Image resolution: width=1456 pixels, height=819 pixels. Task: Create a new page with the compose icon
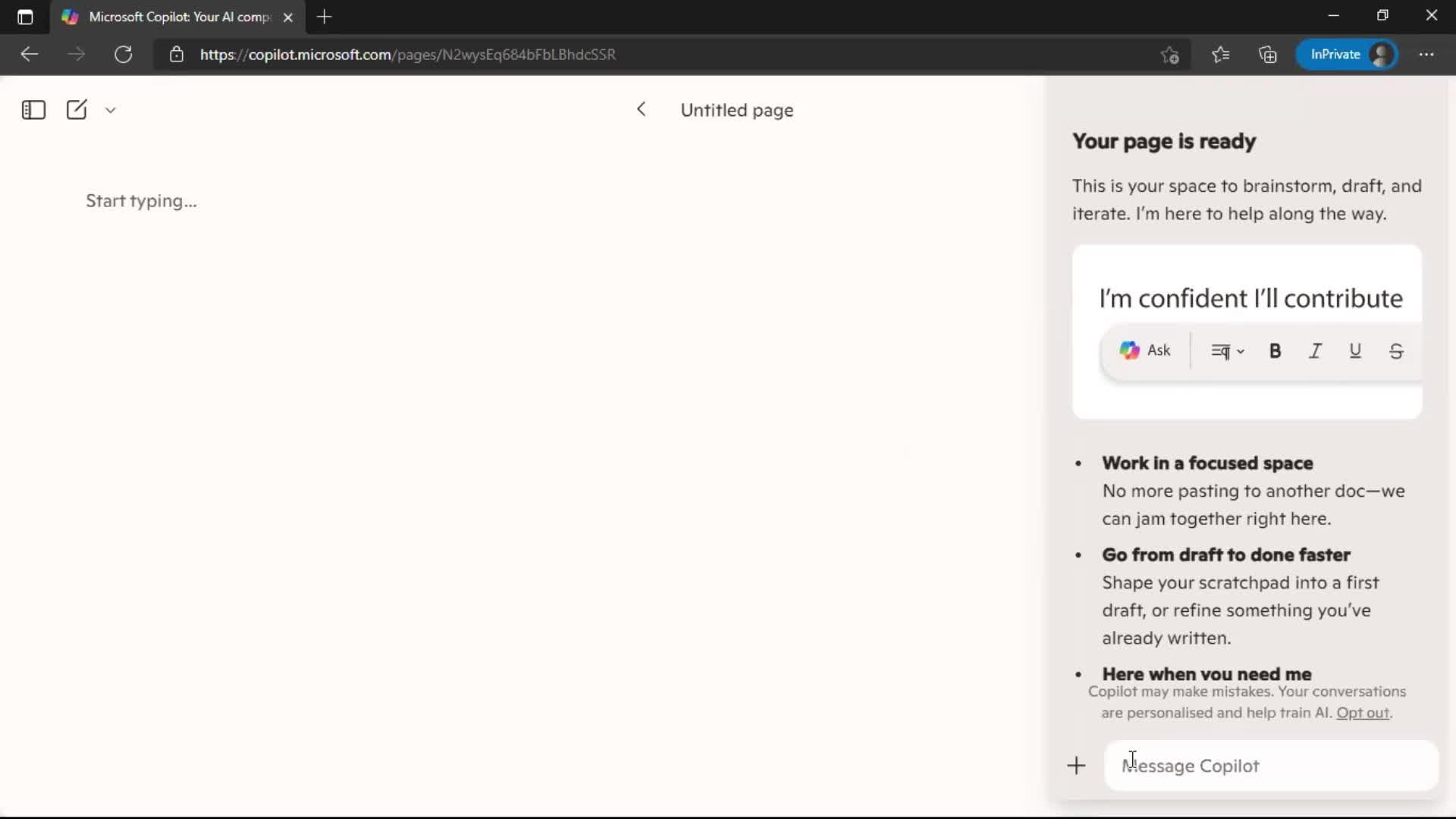tap(76, 110)
